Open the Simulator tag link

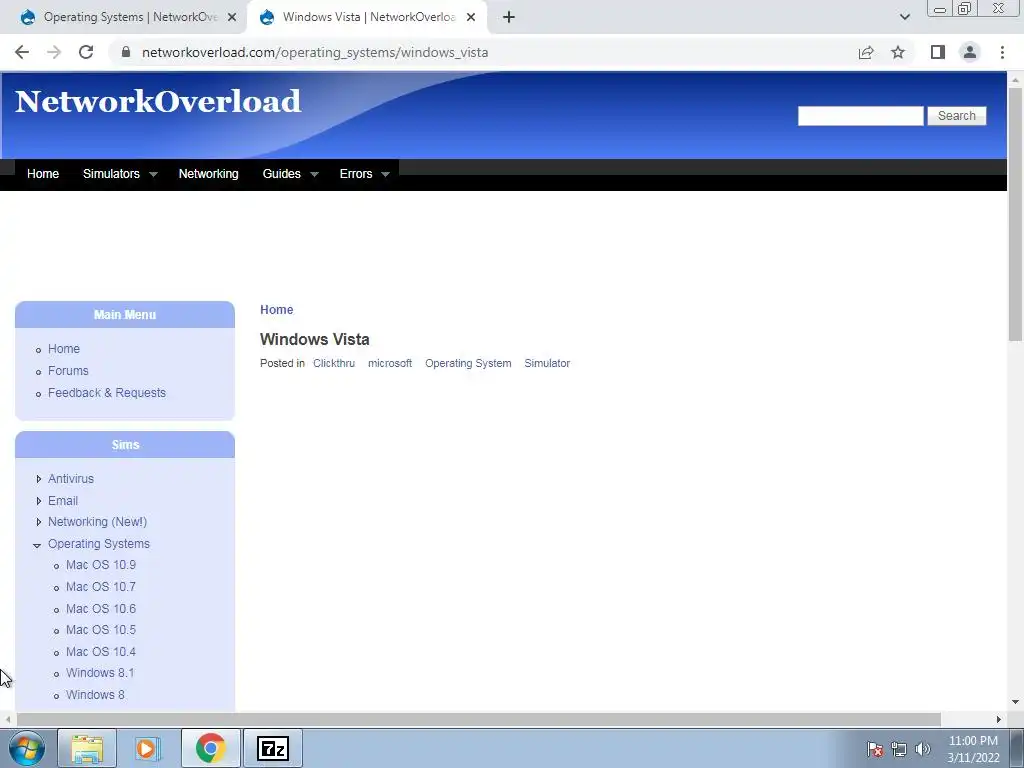[547, 363]
